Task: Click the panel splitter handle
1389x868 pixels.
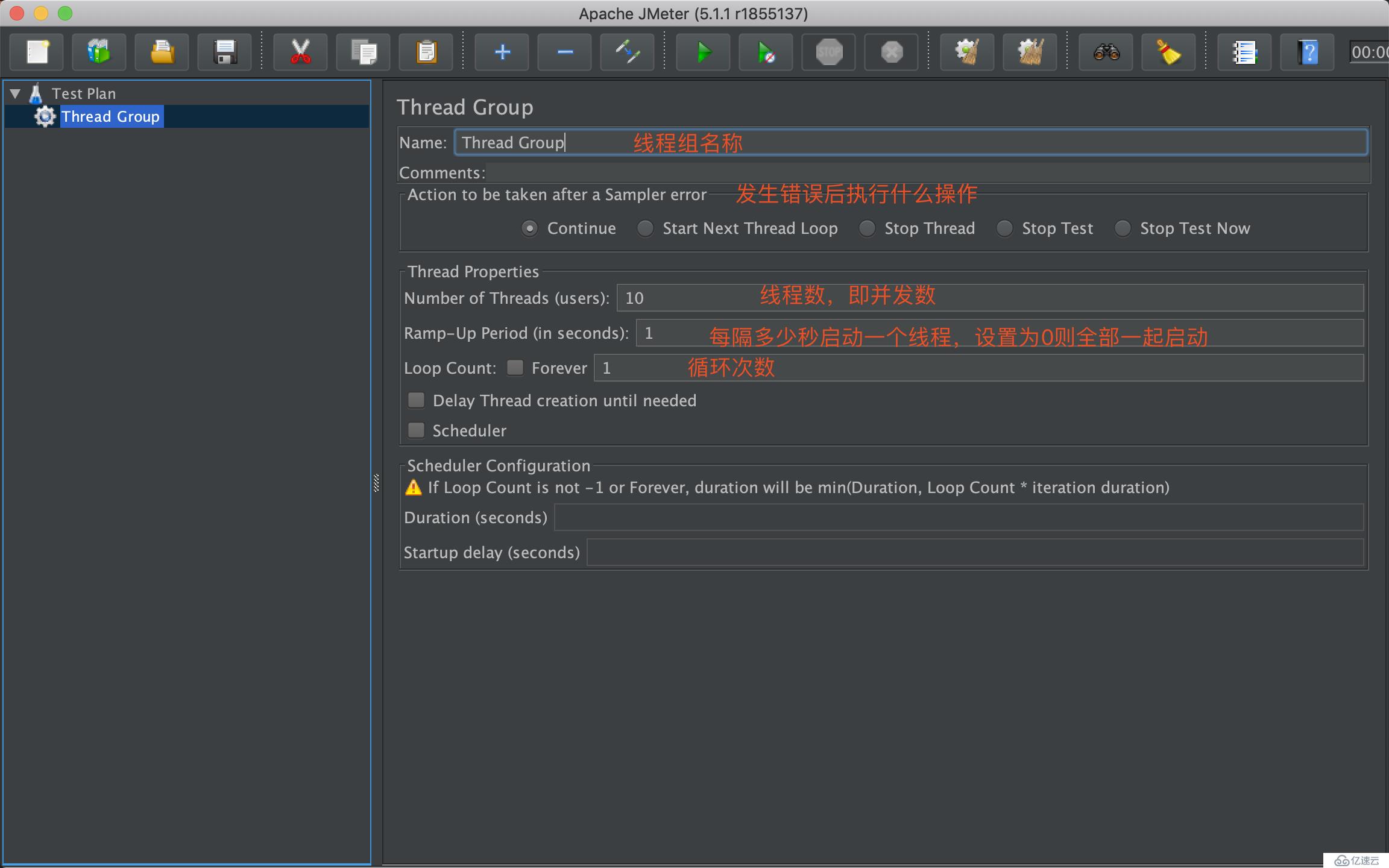Action: [x=377, y=483]
